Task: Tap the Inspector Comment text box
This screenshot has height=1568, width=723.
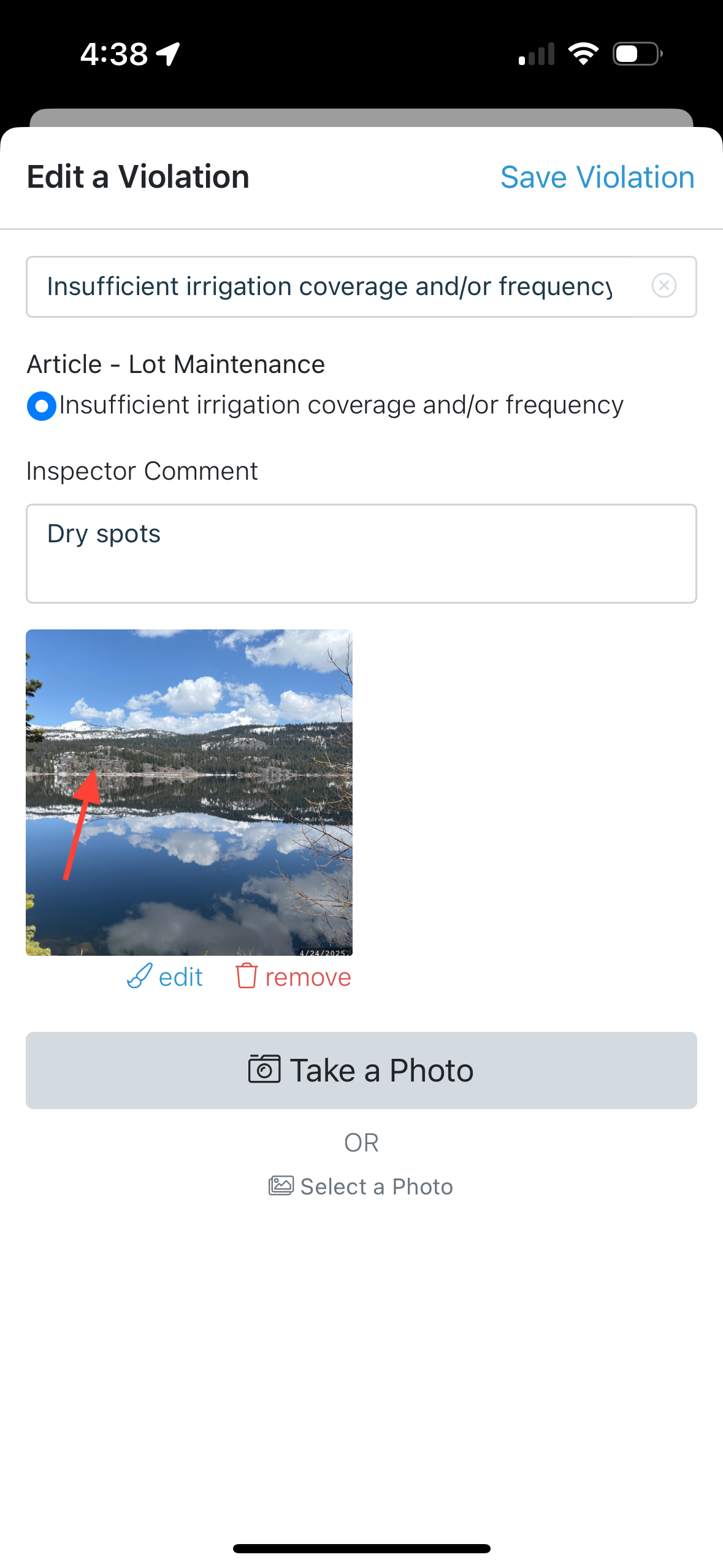Action: [361, 553]
